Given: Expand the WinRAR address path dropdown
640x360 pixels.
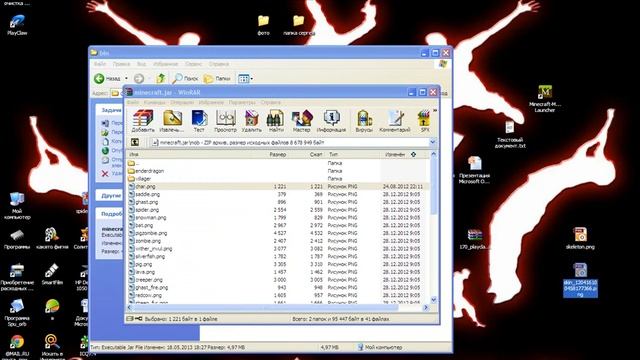Looking at the screenshot, I should 433,142.
